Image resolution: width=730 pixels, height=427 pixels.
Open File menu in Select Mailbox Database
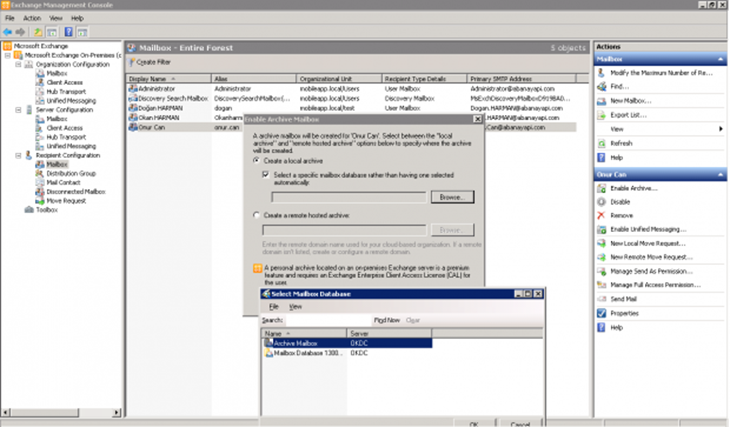click(x=273, y=307)
